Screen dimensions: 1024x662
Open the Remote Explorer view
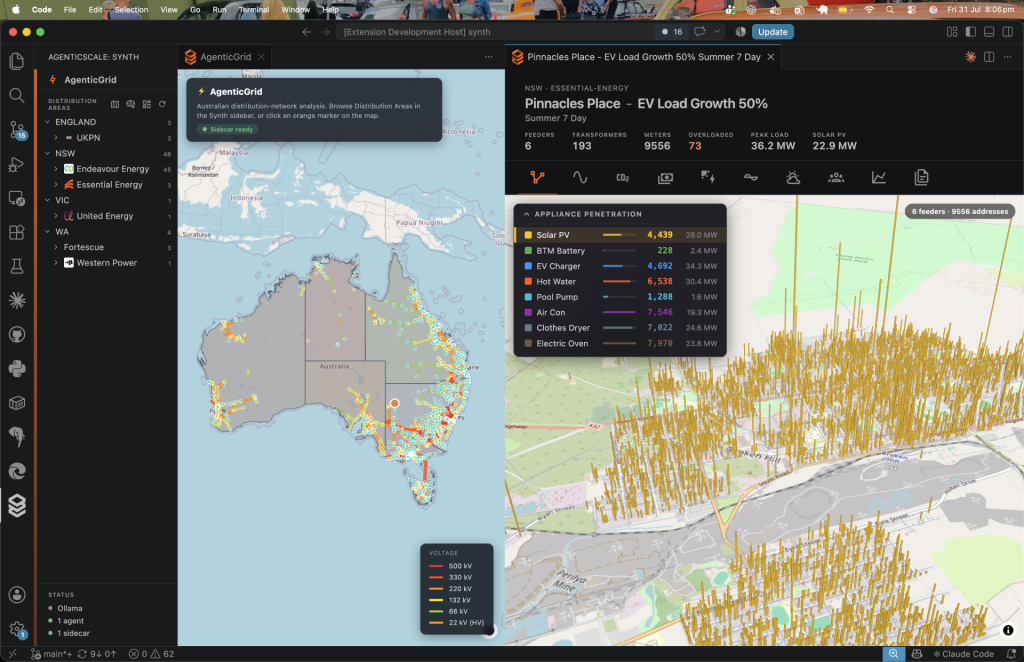[x=17, y=198]
